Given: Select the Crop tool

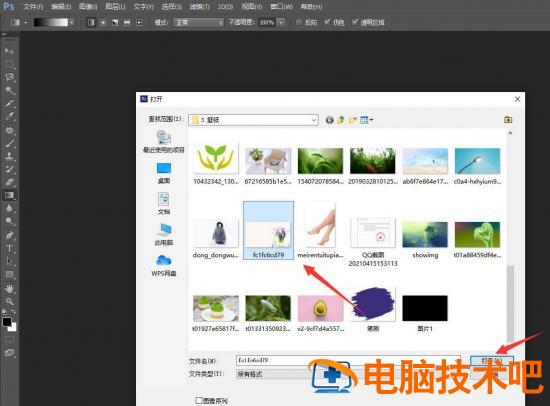Looking at the screenshot, I should click(9, 103).
